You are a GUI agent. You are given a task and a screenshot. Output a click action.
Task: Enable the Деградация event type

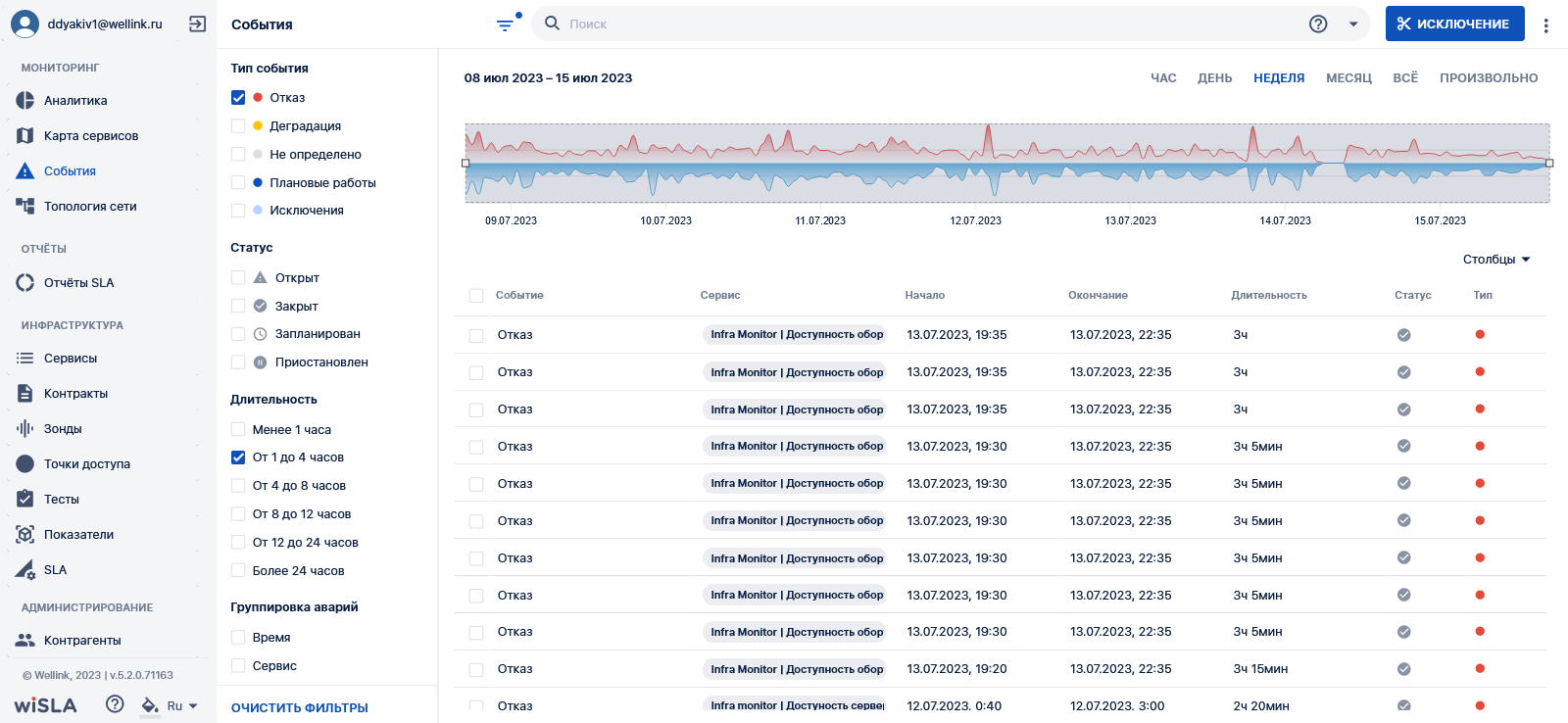click(238, 126)
